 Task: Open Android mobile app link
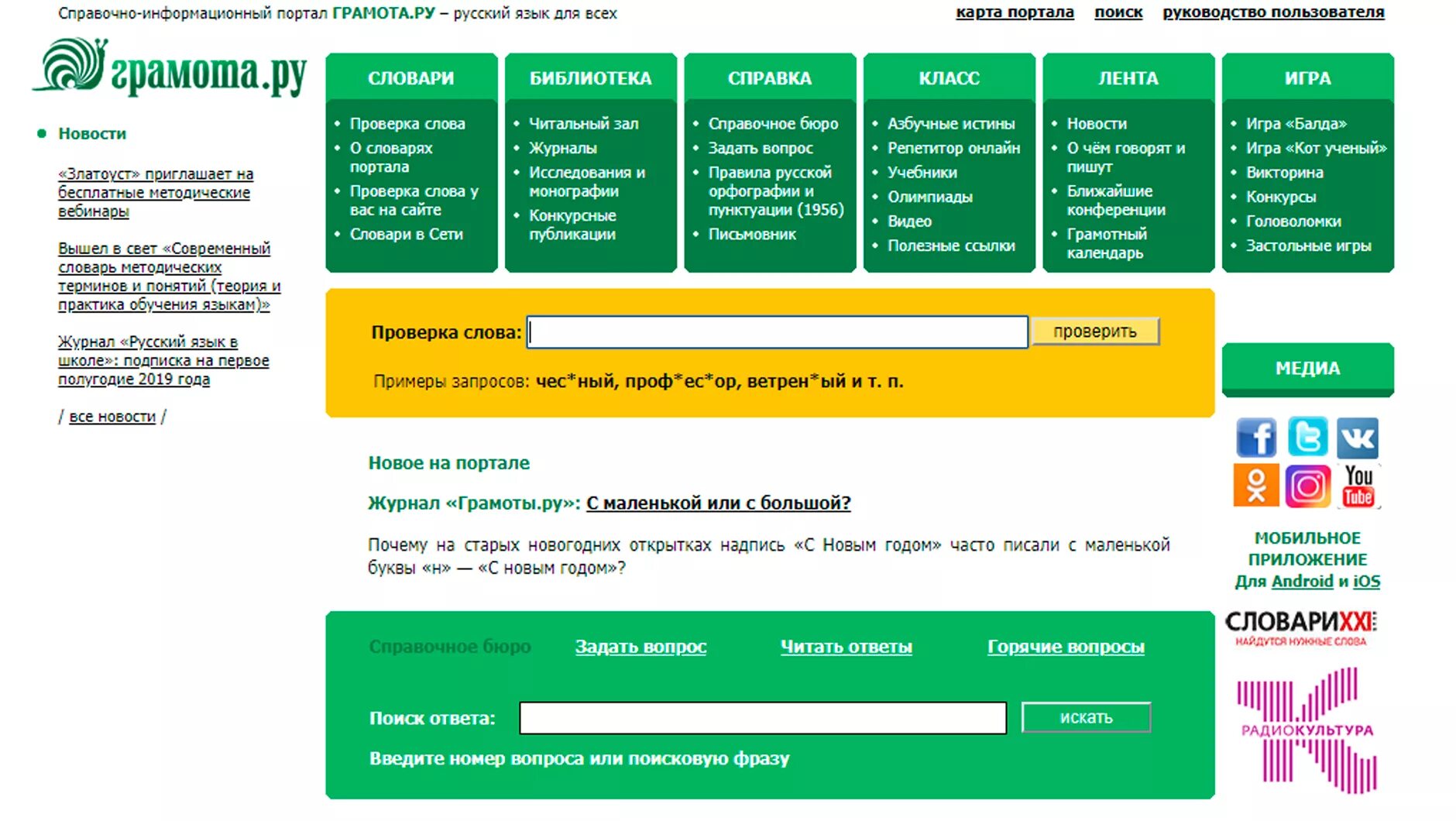click(1303, 582)
